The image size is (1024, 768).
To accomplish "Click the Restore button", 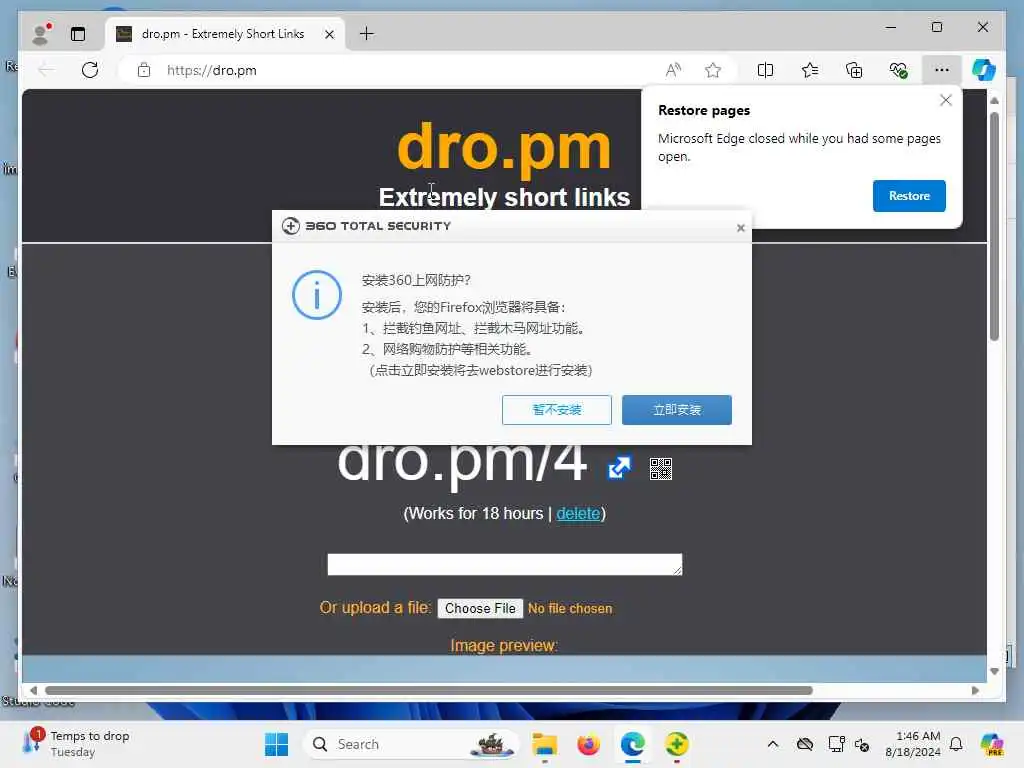I will point(909,196).
